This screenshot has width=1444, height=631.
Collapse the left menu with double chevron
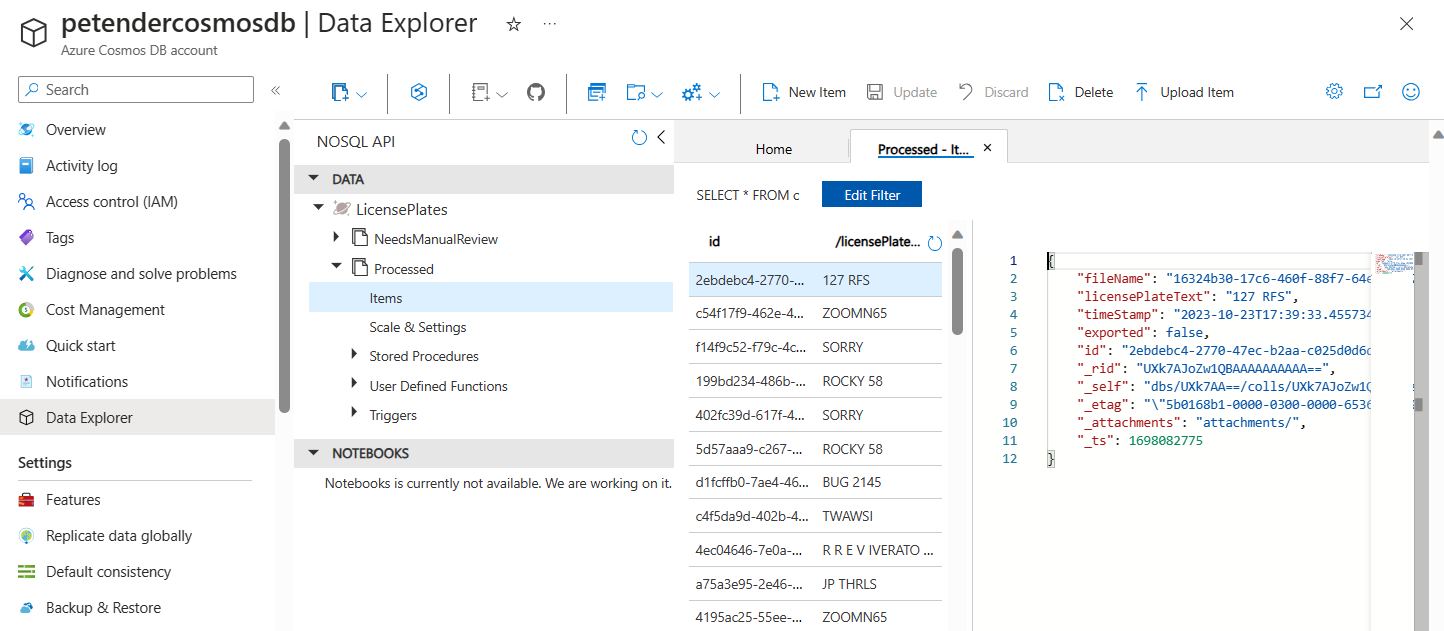pyautogui.click(x=276, y=90)
